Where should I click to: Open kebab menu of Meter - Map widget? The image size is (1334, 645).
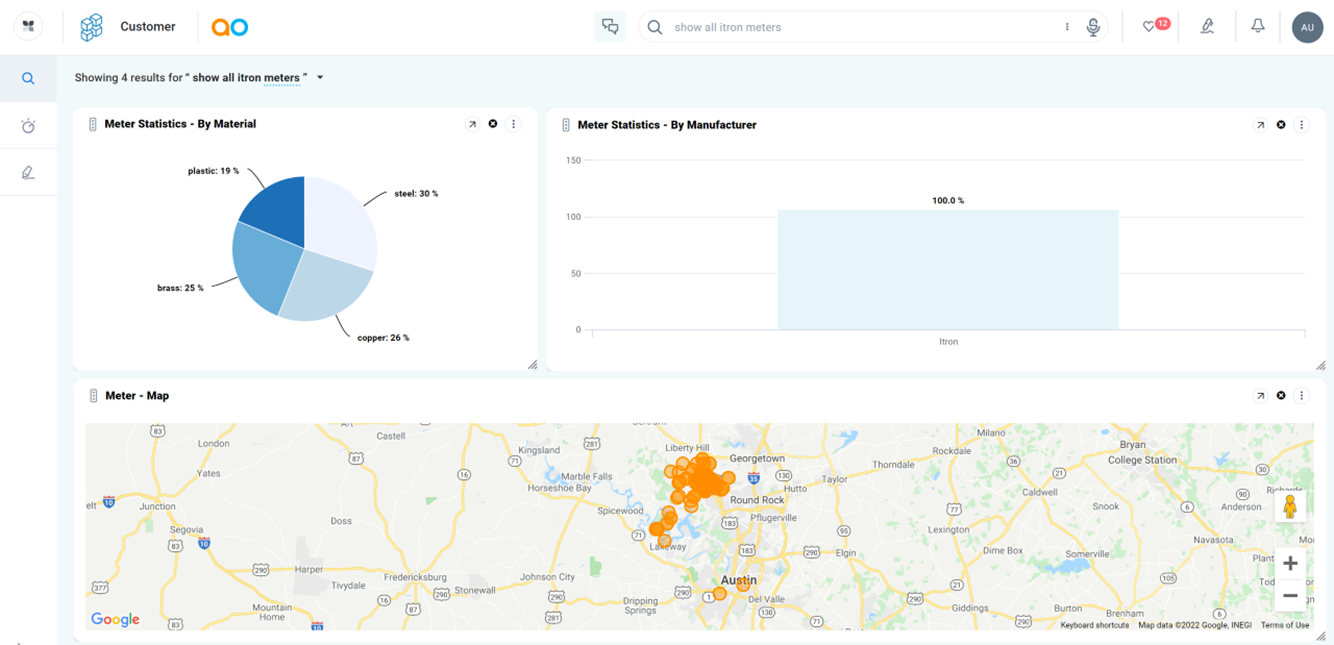pyautogui.click(x=1302, y=396)
